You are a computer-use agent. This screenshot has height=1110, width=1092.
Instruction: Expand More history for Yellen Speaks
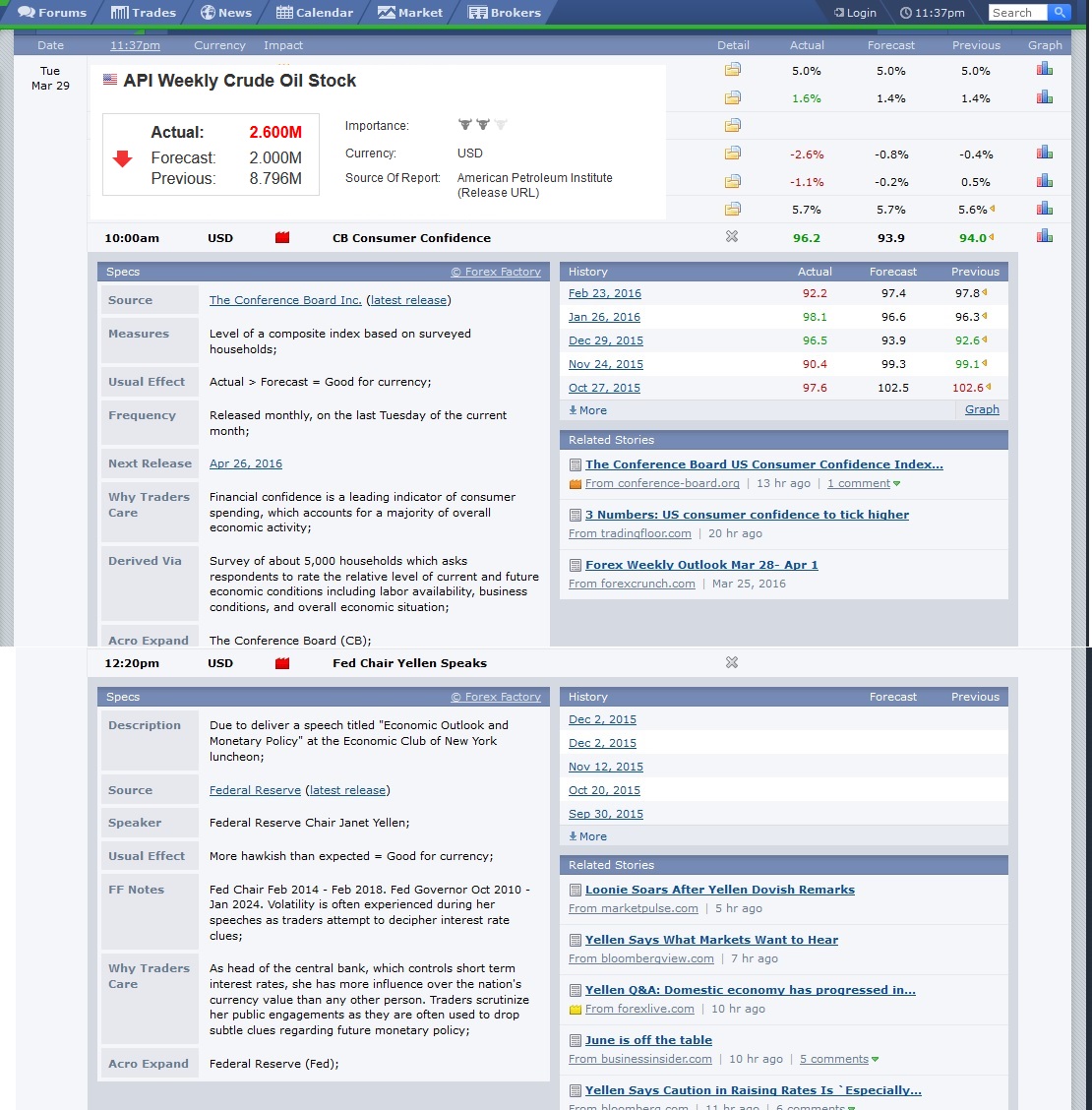[x=588, y=836]
